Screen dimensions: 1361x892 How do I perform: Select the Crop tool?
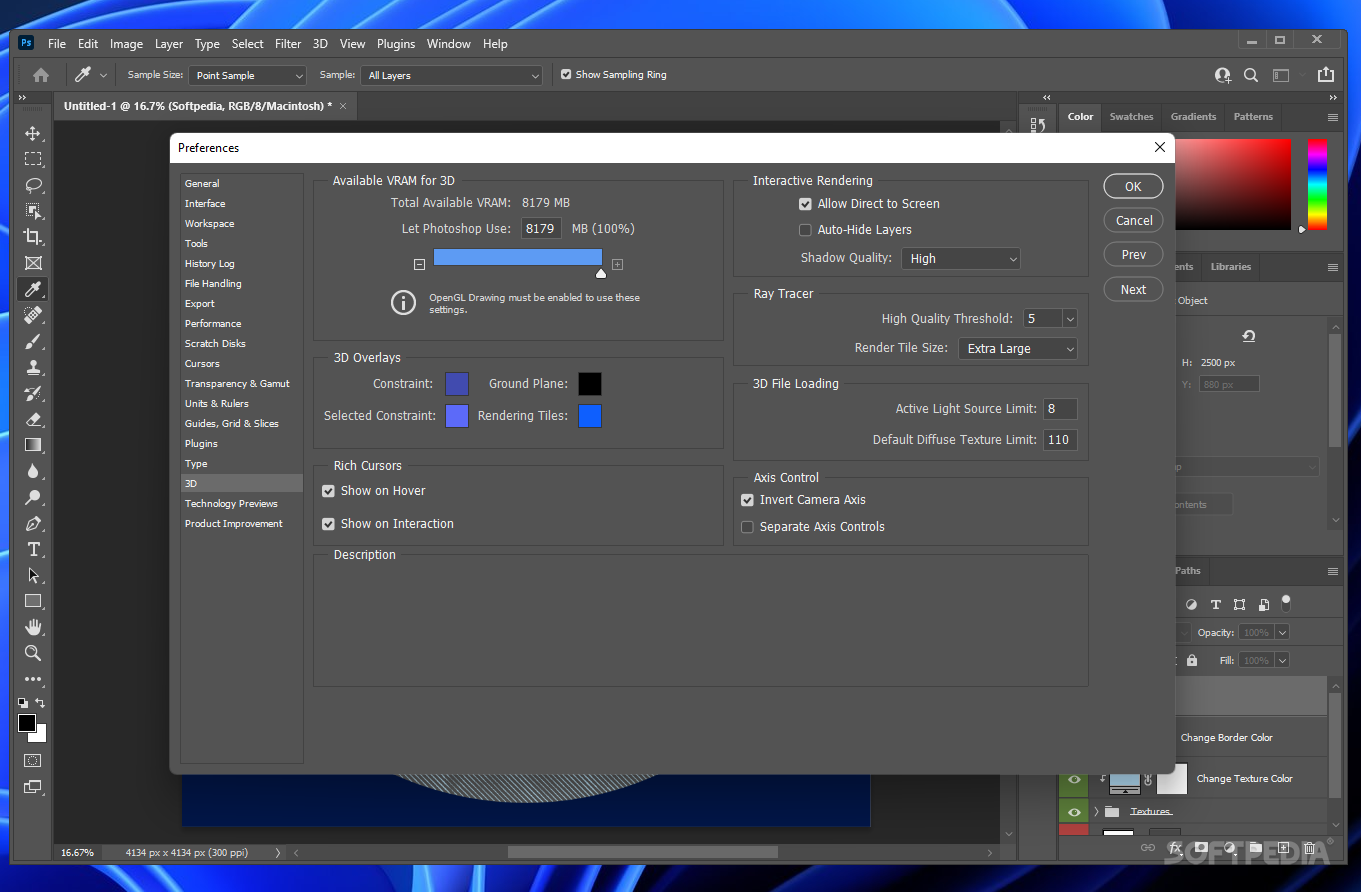click(33, 237)
